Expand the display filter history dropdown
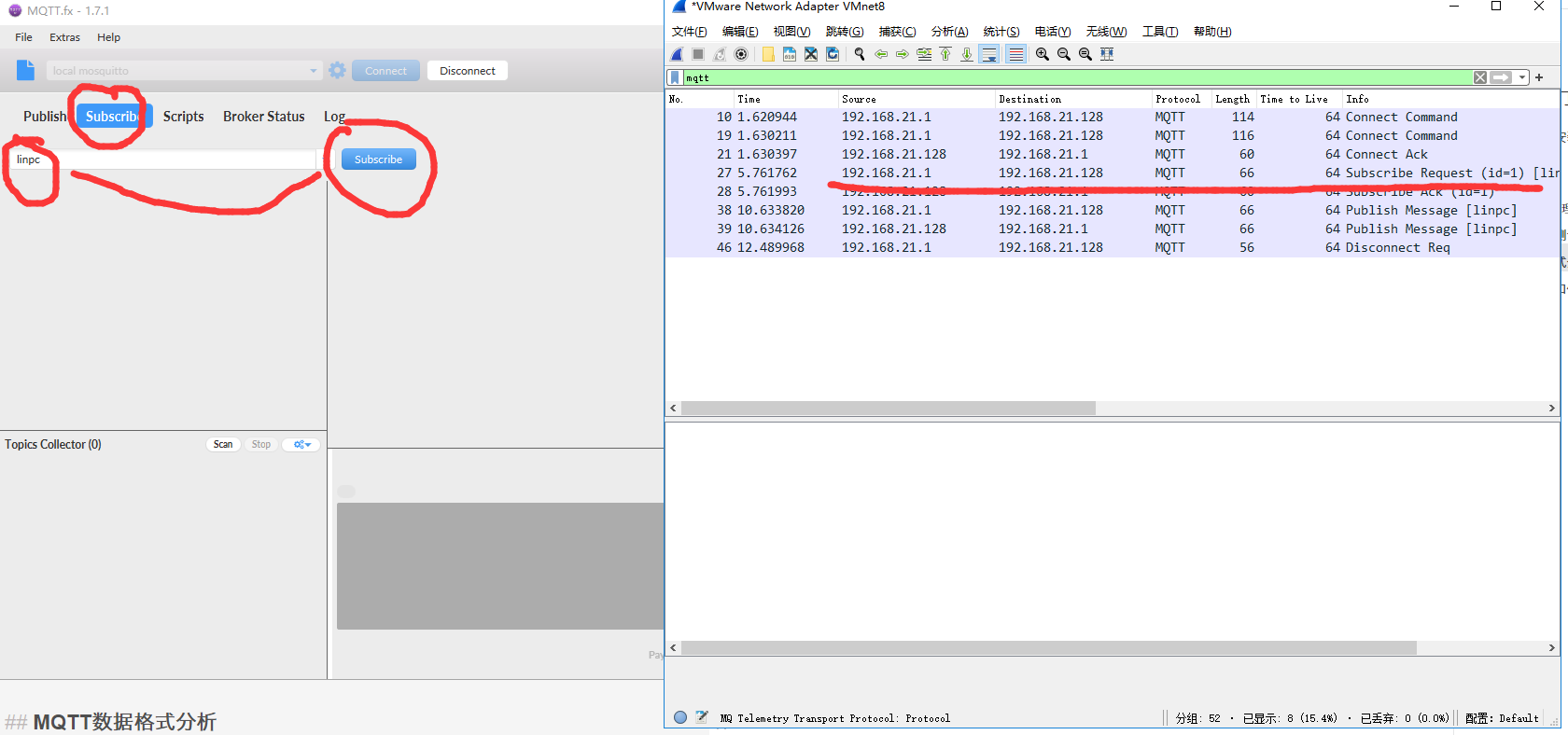Viewport: 1568px width, 735px height. point(1522,77)
